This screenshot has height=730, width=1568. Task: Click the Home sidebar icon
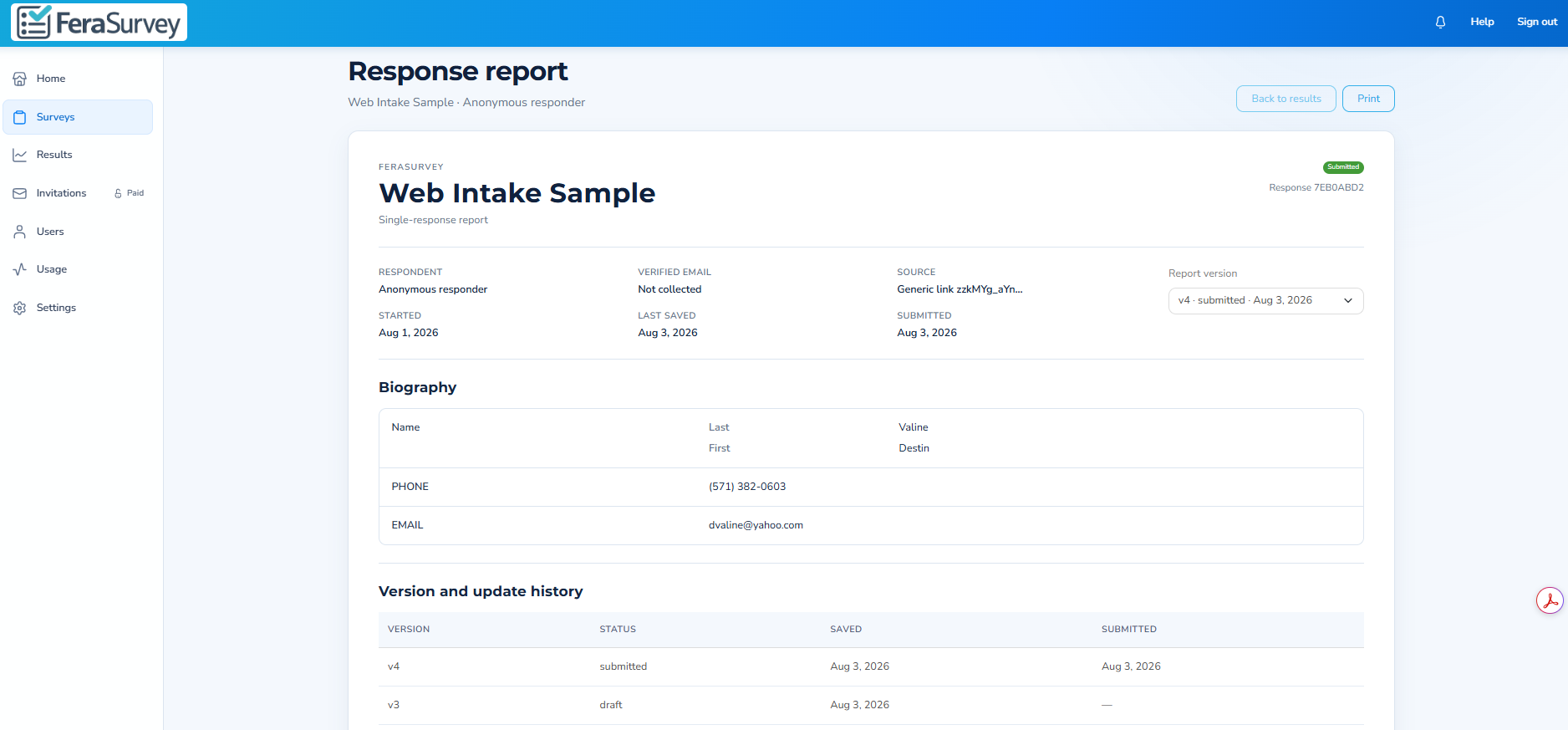pyautogui.click(x=20, y=79)
